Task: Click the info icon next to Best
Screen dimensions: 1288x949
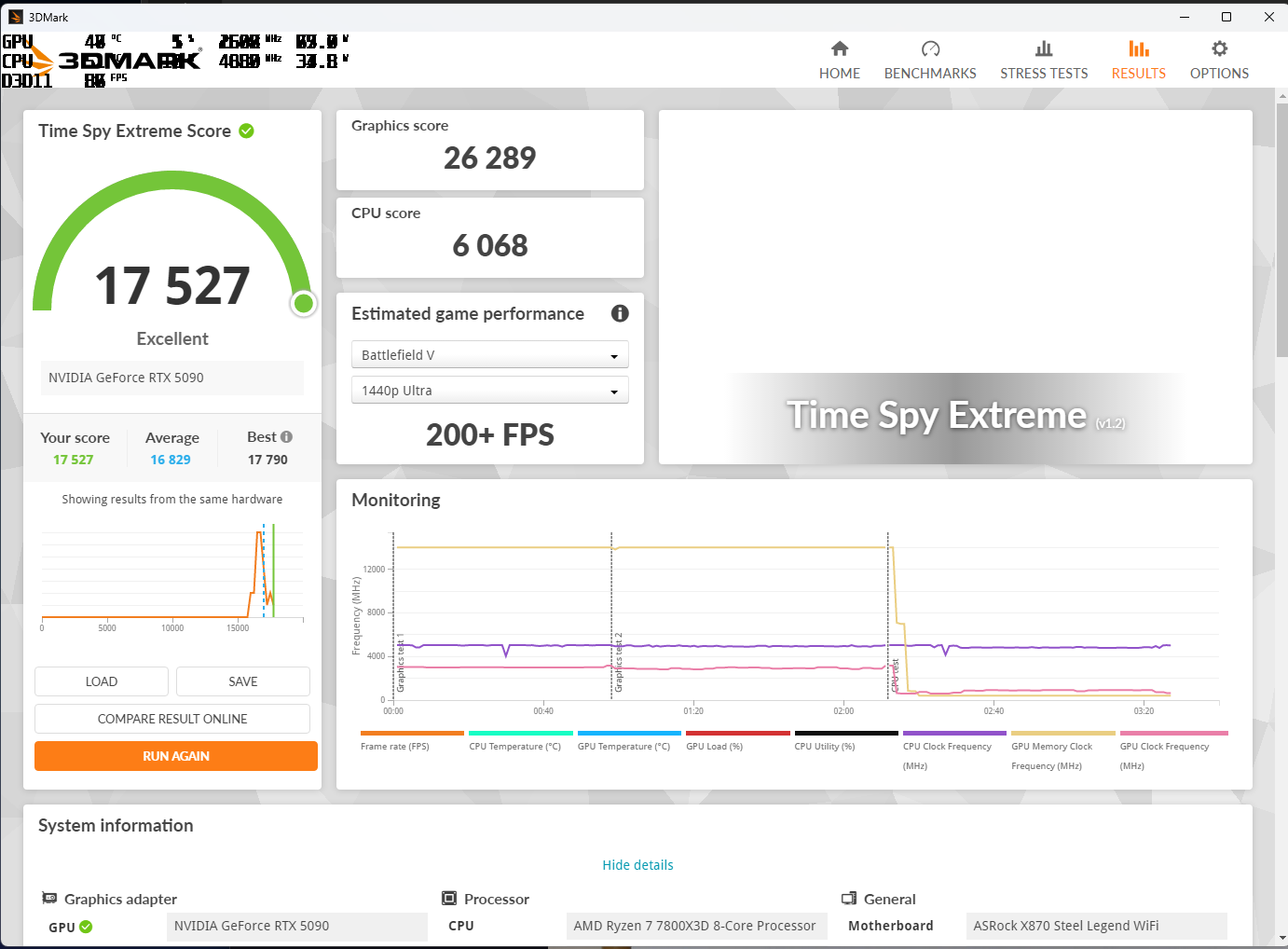Action: click(x=287, y=437)
